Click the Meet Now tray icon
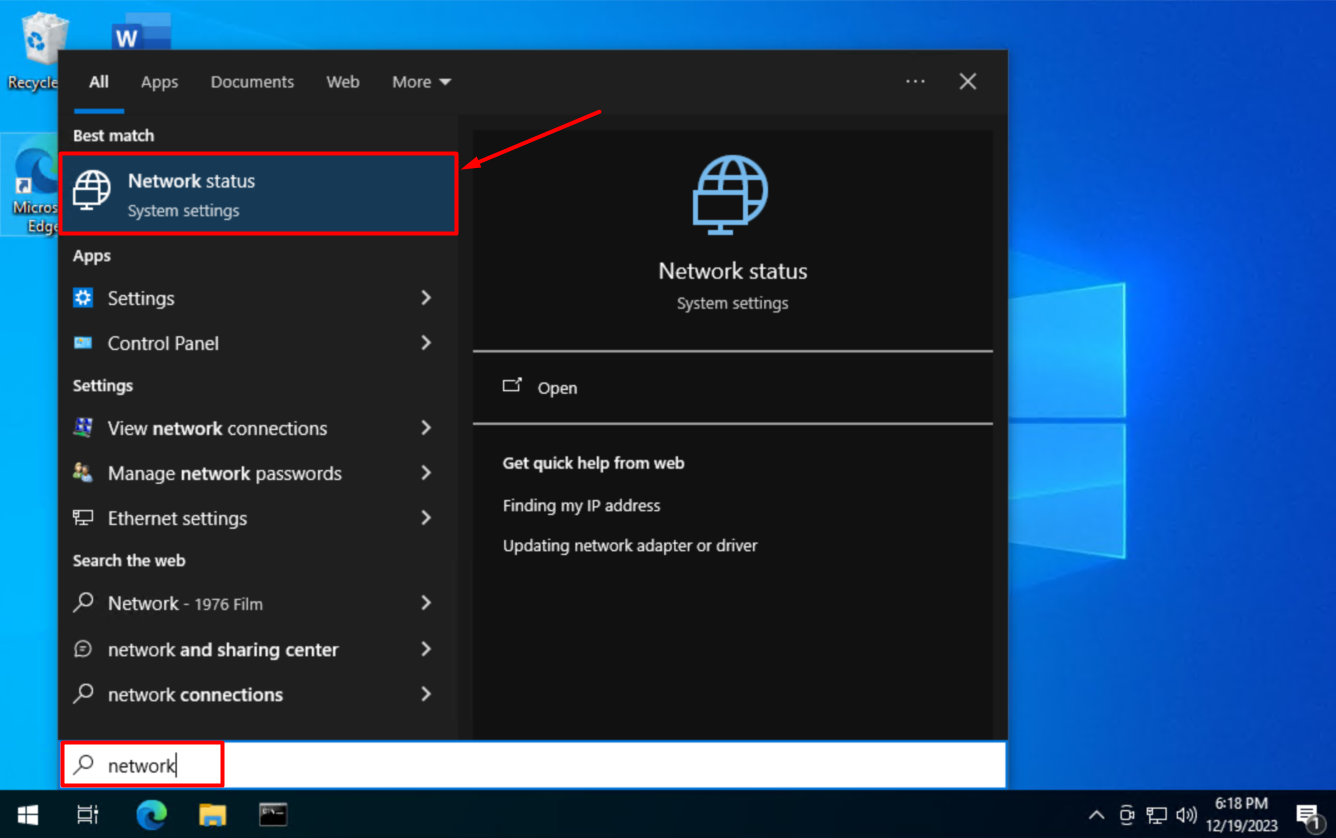 [1127, 815]
